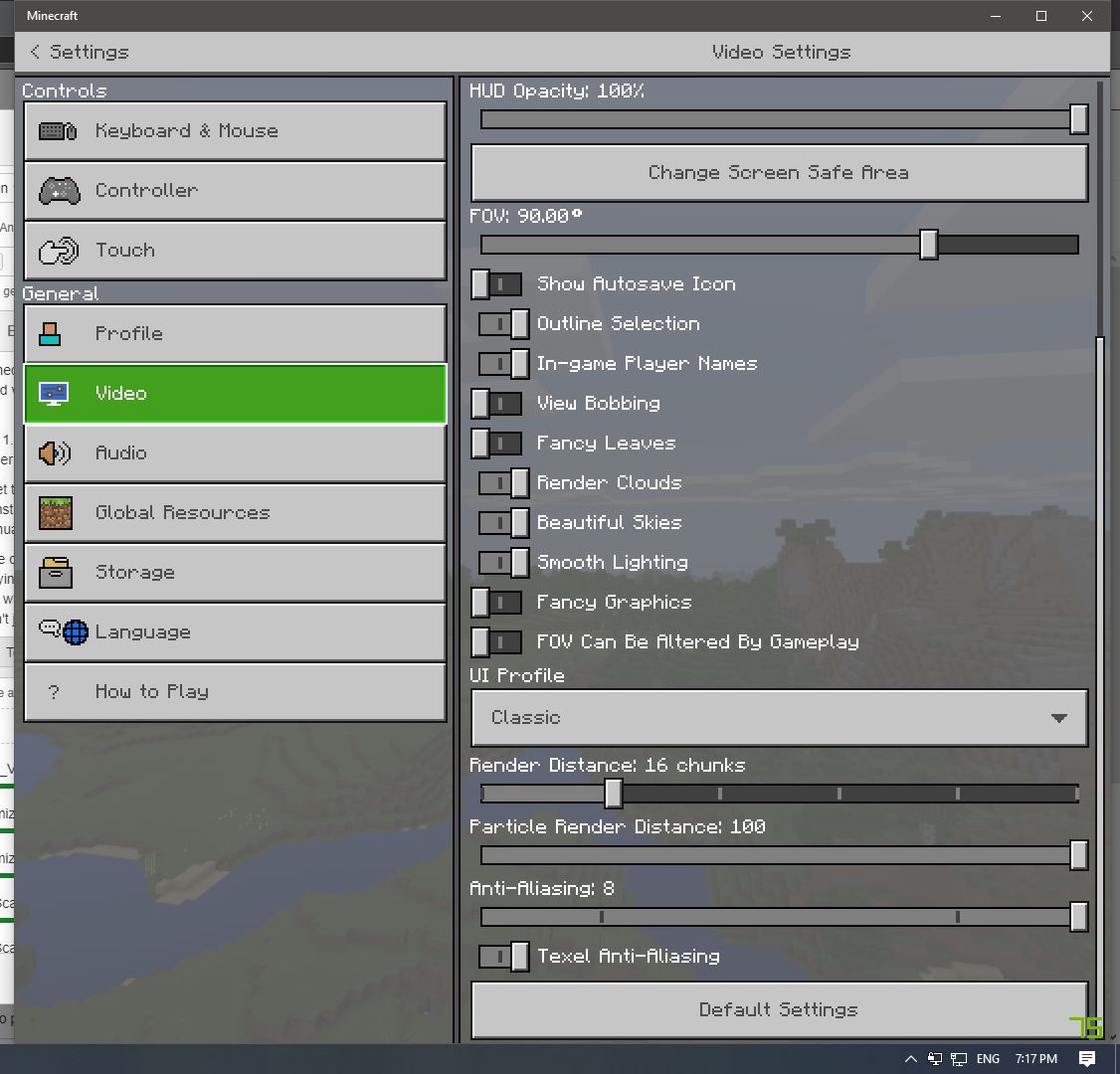Toggle Fancy Graphics switch

click(496, 603)
